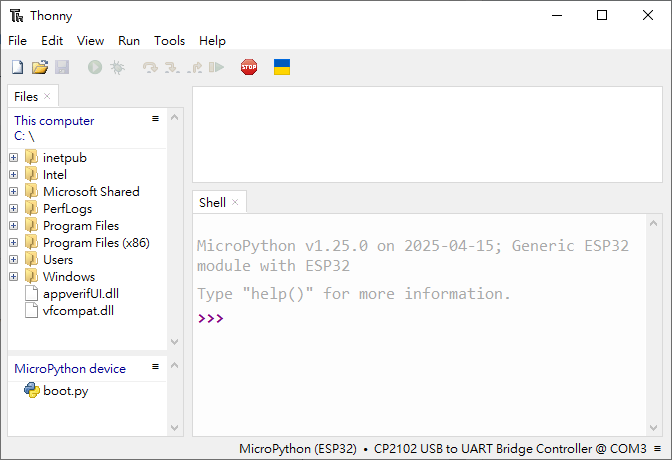This screenshot has width=672, height=460.
Task: Close the Shell tab
Action: 235,202
